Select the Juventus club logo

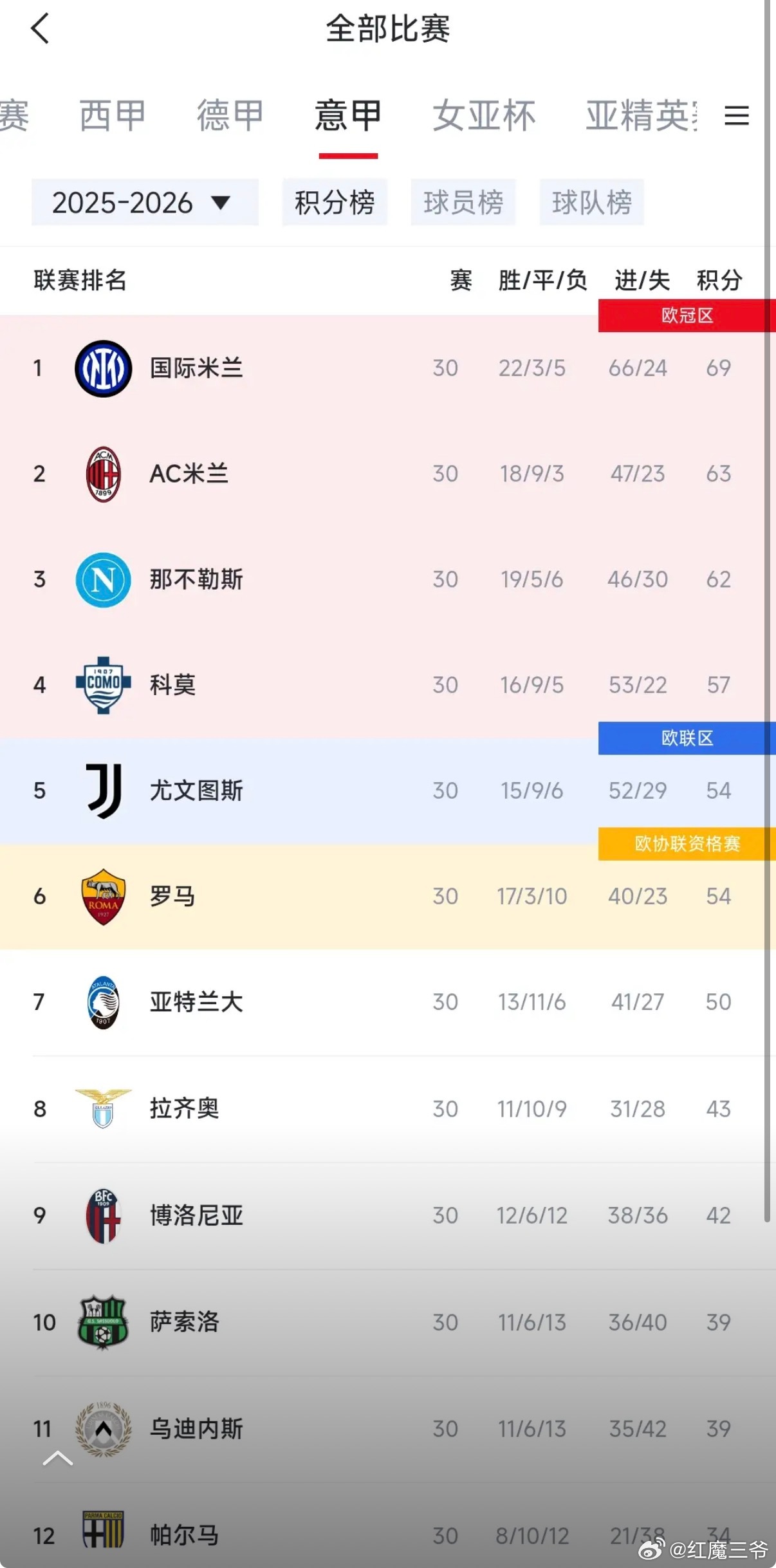(x=103, y=790)
